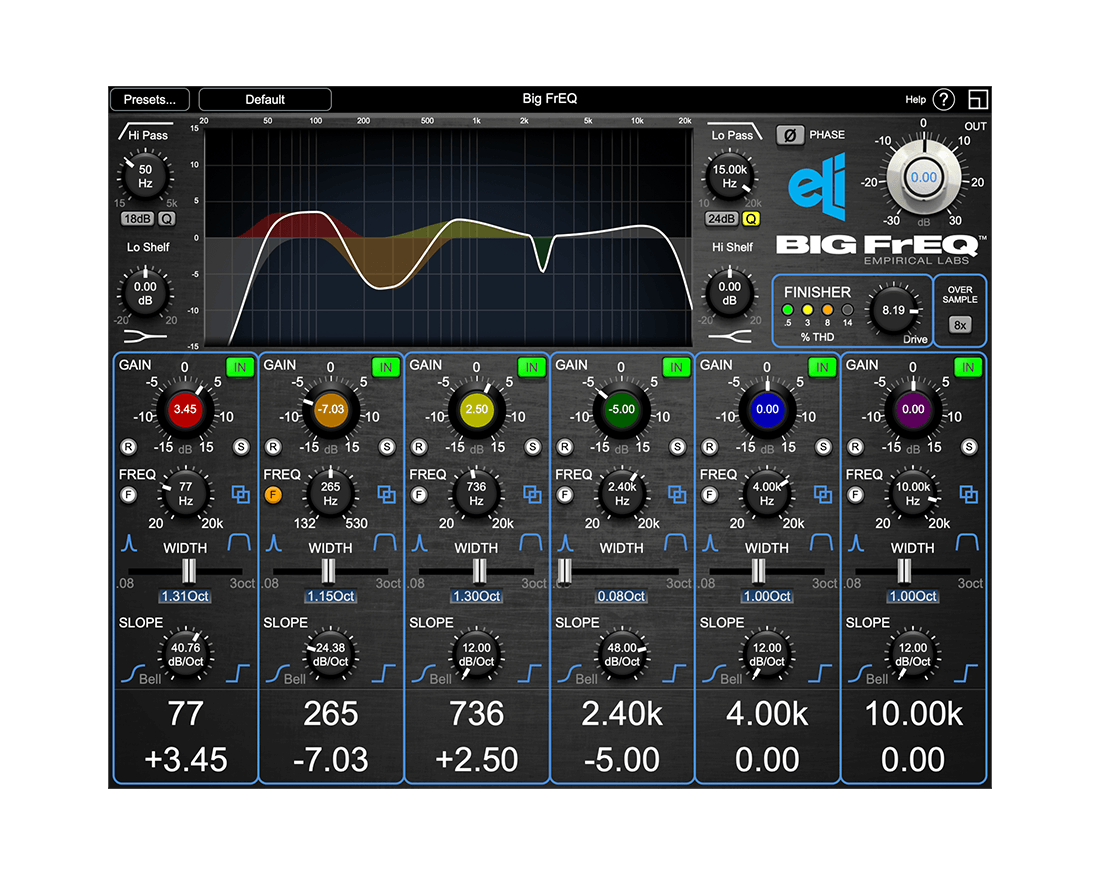The image size is (1100, 875).
Task: Click the link squares icon on the 4.00k band
Action: pyautogui.click(x=823, y=495)
